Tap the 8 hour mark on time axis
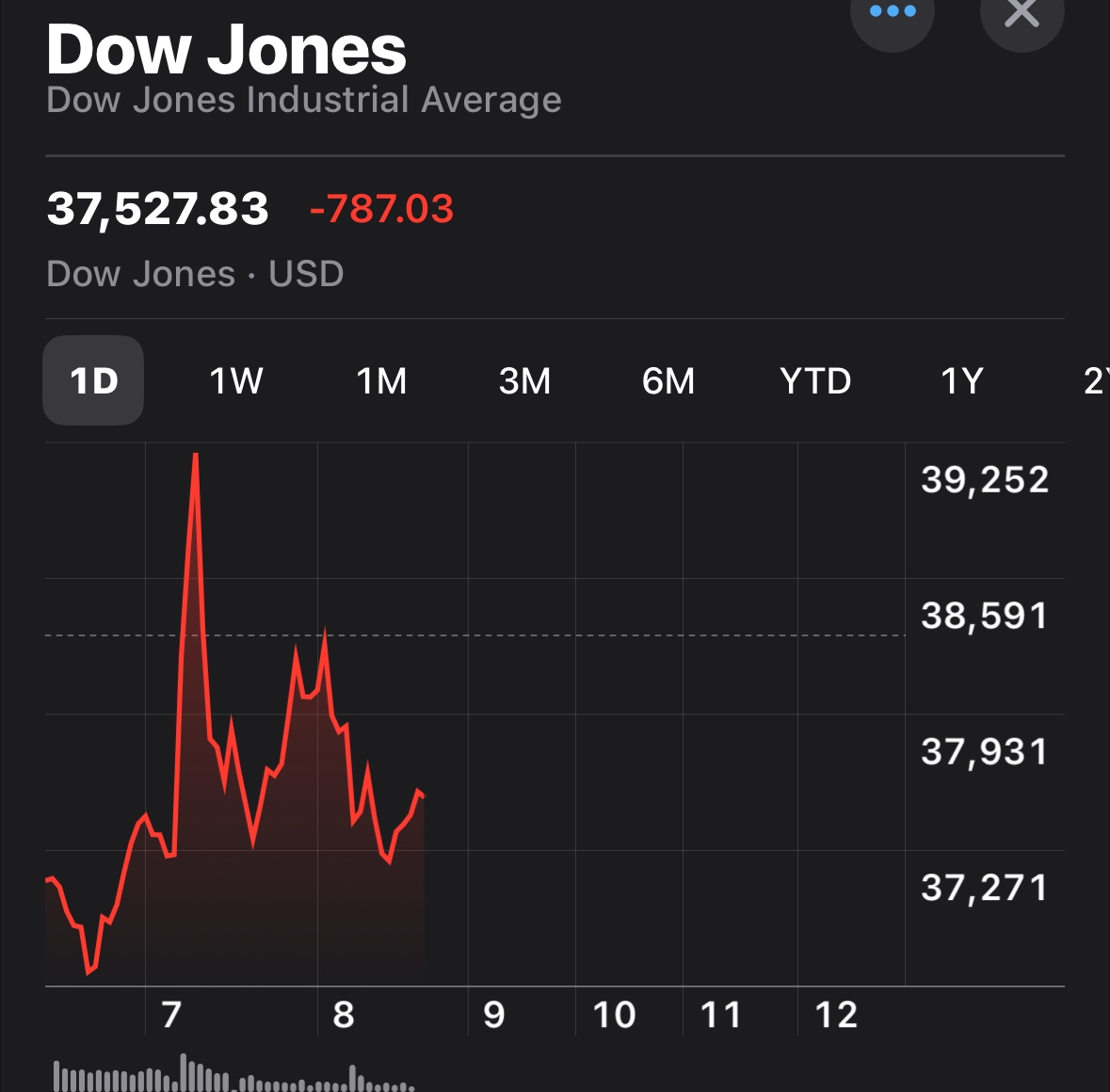 (x=344, y=1015)
